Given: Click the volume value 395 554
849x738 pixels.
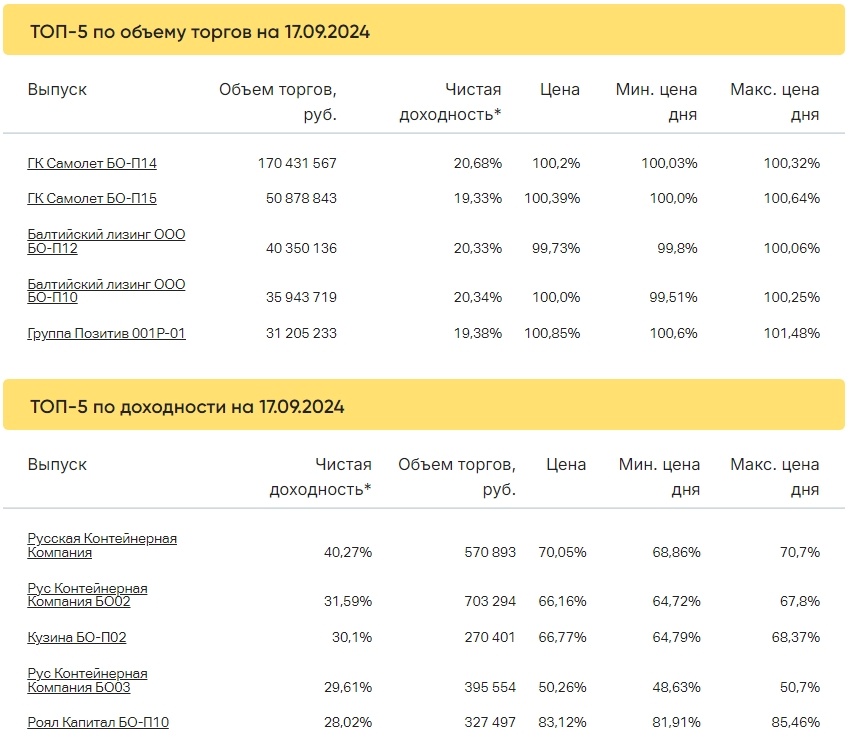Looking at the screenshot, I should tap(490, 687).
